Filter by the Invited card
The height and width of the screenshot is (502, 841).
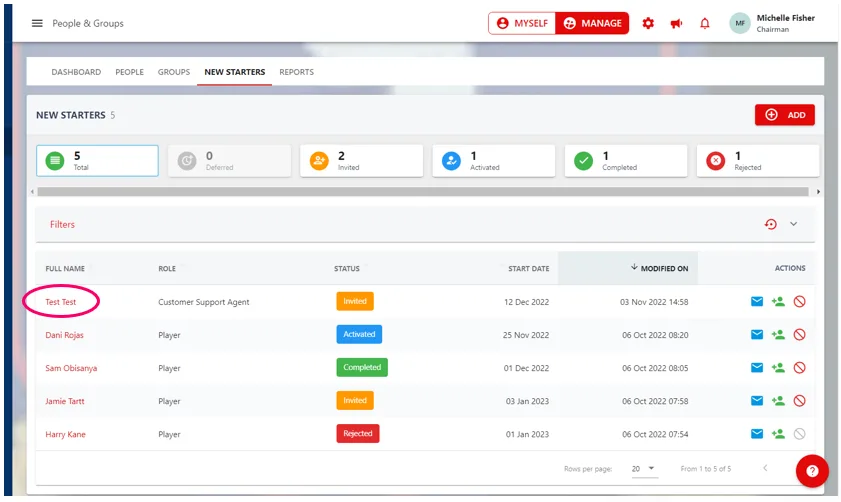pos(362,160)
